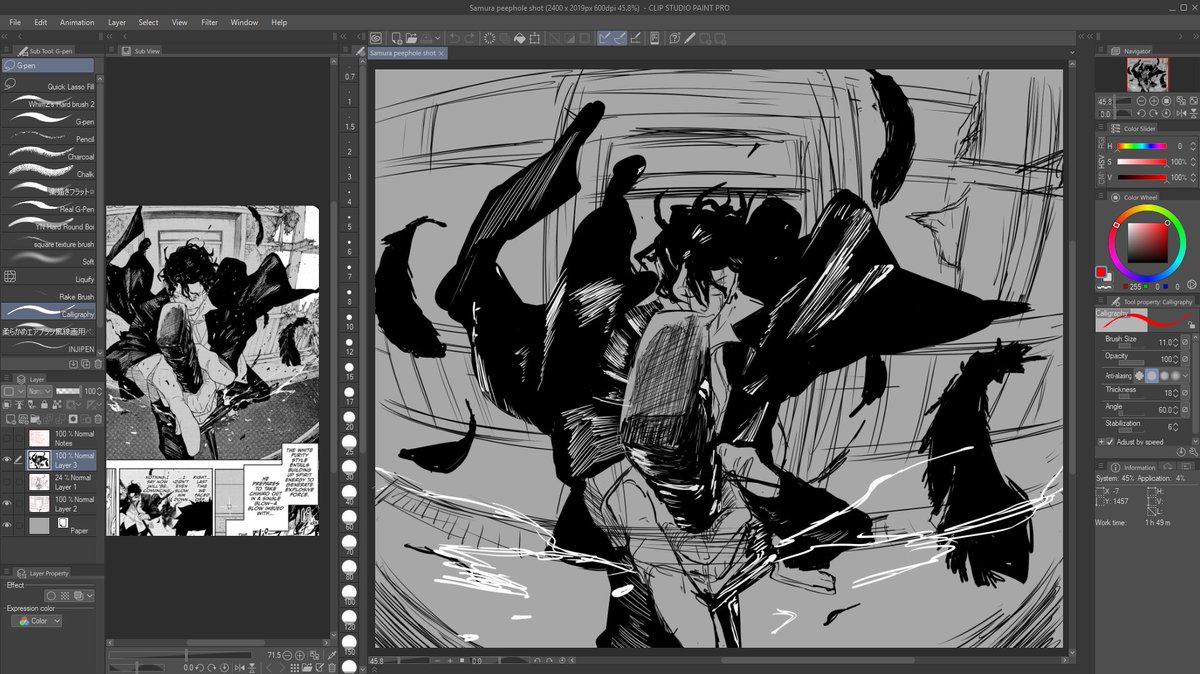Click the Fill bucket icon in command bar
Image resolution: width=1200 pixels, height=674 pixels.
click(520, 38)
